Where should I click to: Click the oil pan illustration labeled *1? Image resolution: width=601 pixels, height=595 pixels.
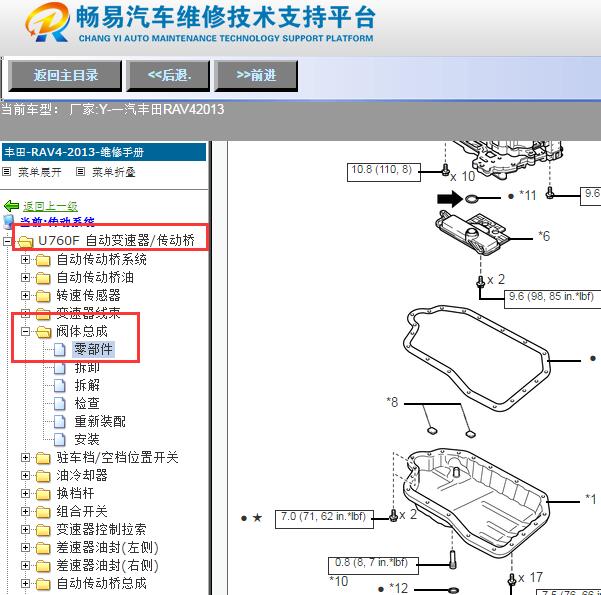pyautogui.click(x=476, y=503)
